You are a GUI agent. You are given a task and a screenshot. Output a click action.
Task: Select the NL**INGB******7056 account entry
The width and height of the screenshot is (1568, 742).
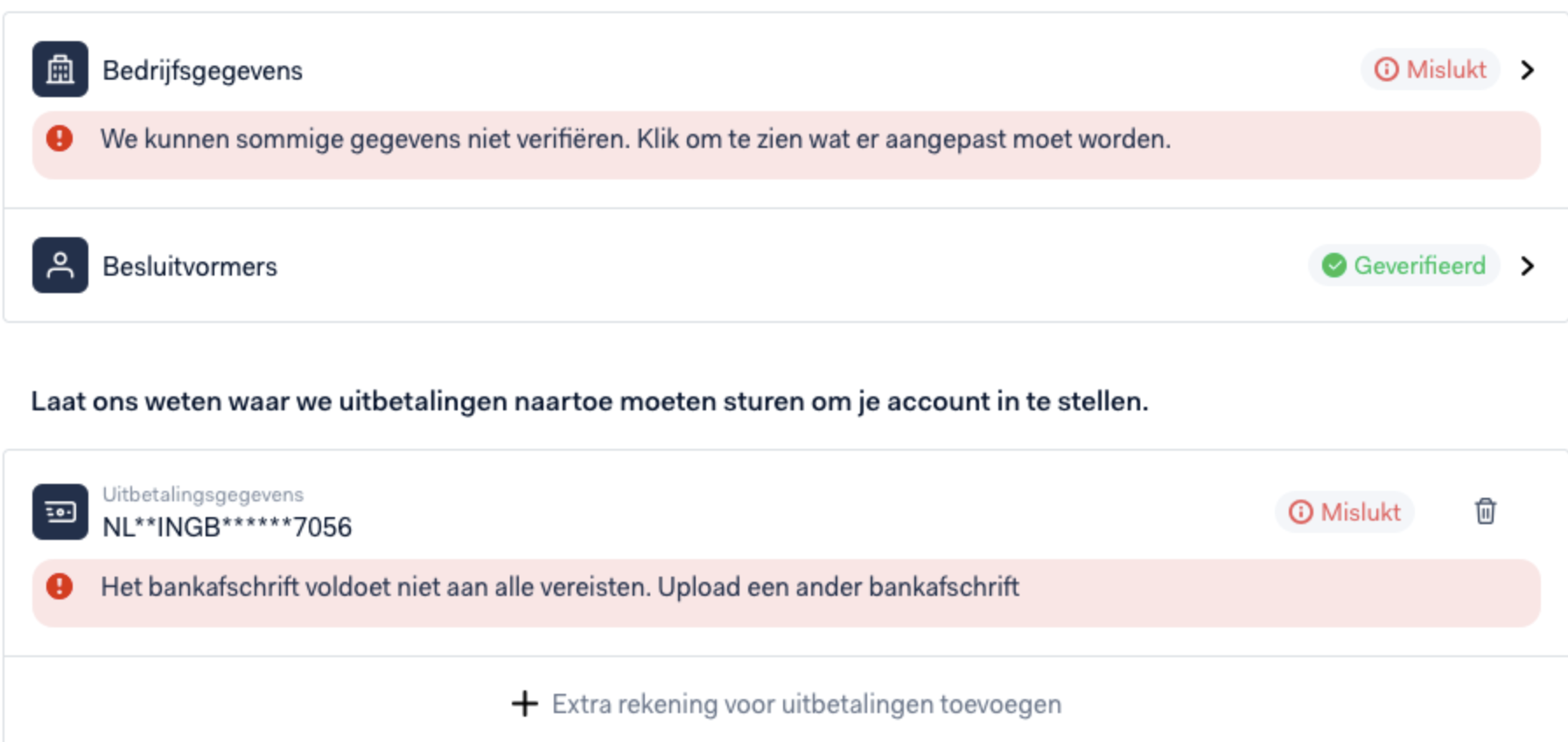[x=227, y=527]
